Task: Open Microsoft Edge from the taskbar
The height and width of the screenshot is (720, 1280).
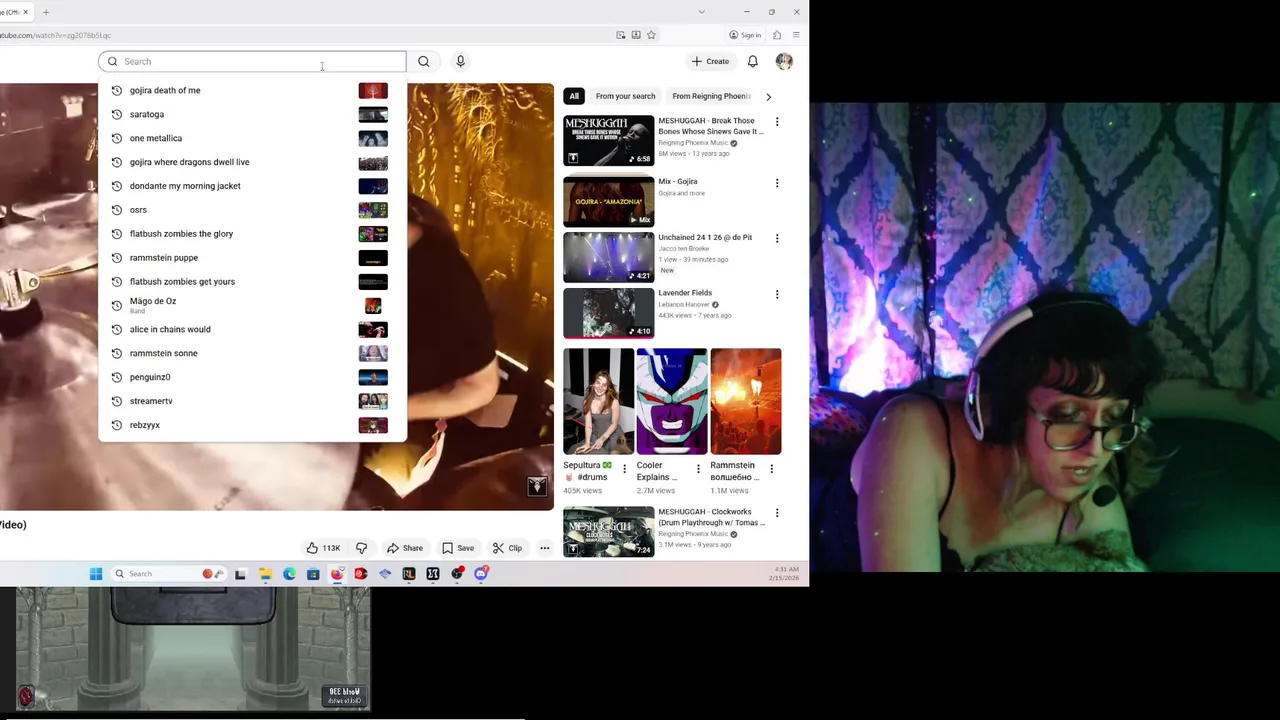Action: pyautogui.click(x=289, y=574)
